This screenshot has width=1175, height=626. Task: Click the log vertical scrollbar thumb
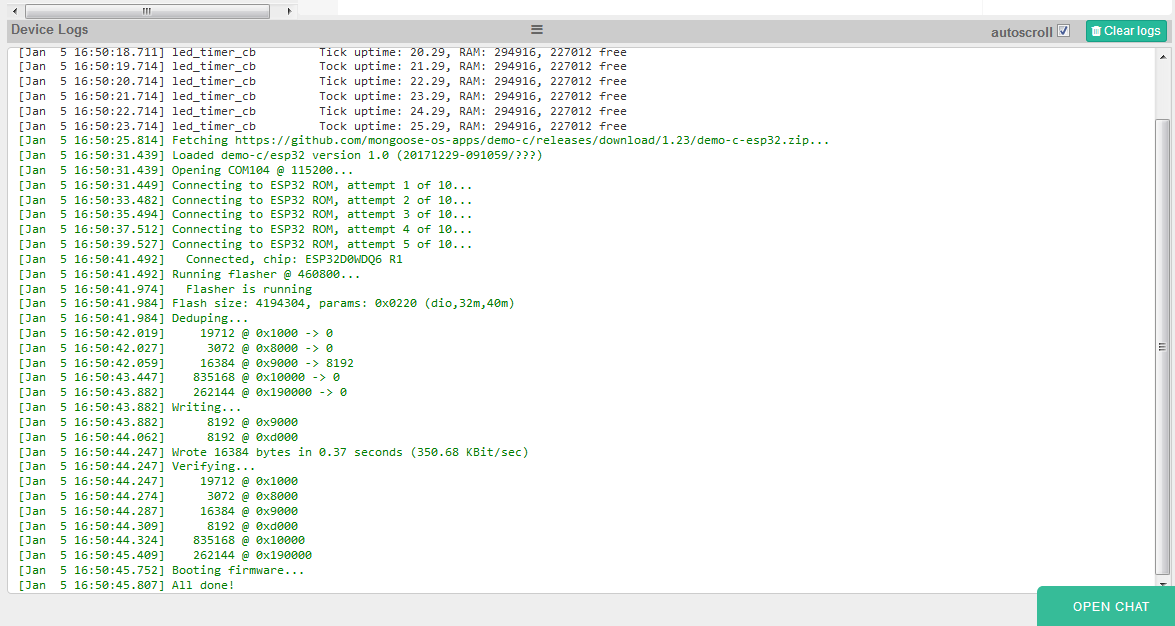pos(1162,347)
